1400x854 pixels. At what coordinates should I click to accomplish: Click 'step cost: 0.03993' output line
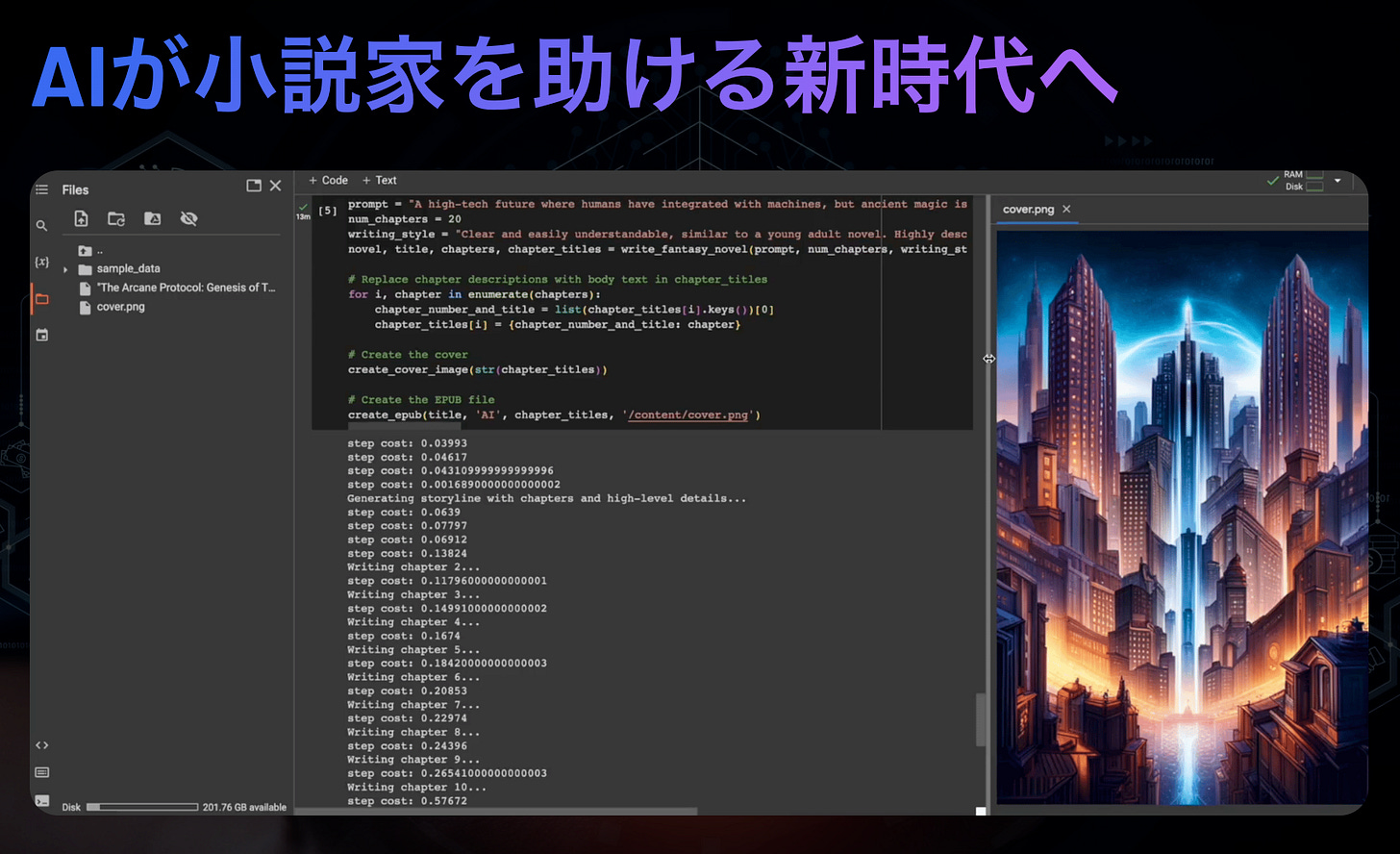[x=407, y=443]
